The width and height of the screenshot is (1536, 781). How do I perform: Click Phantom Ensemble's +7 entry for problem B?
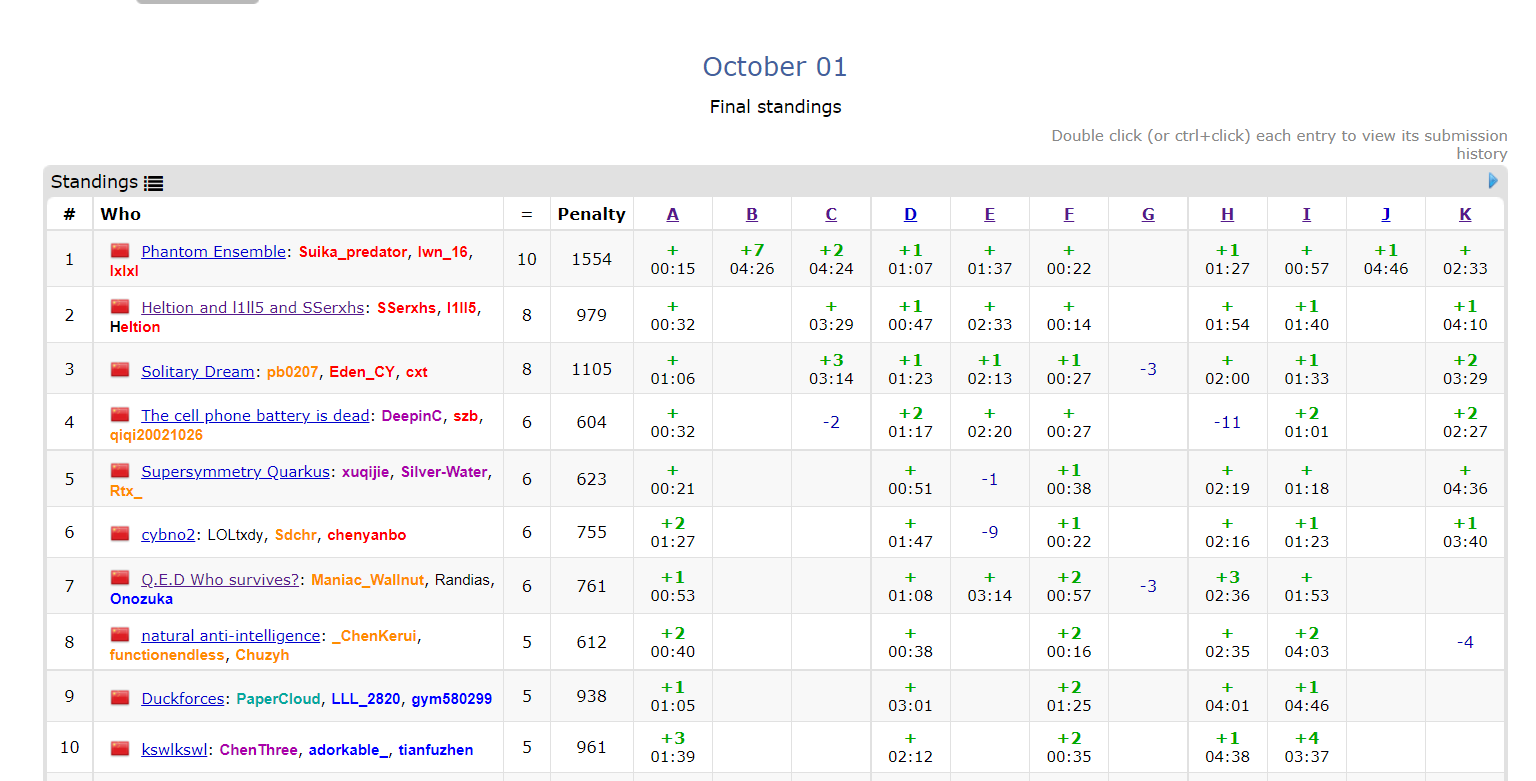pos(751,259)
